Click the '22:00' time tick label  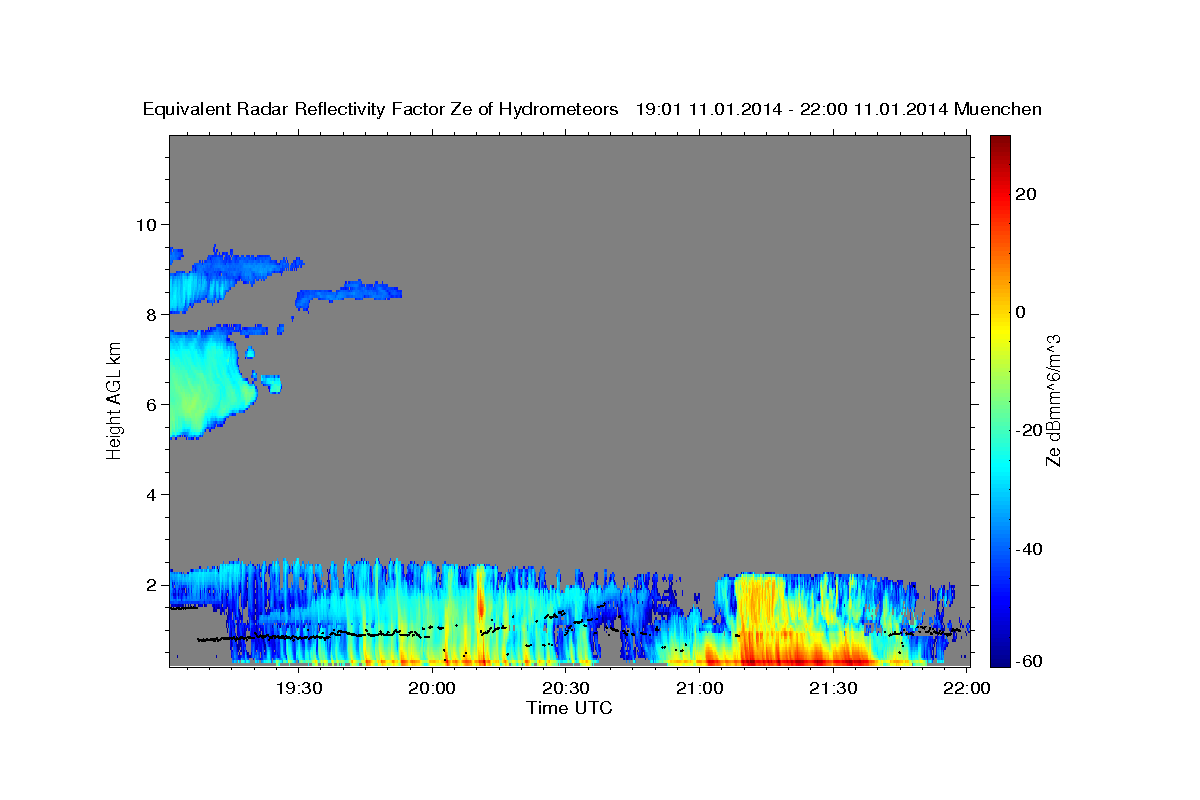[966, 688]
